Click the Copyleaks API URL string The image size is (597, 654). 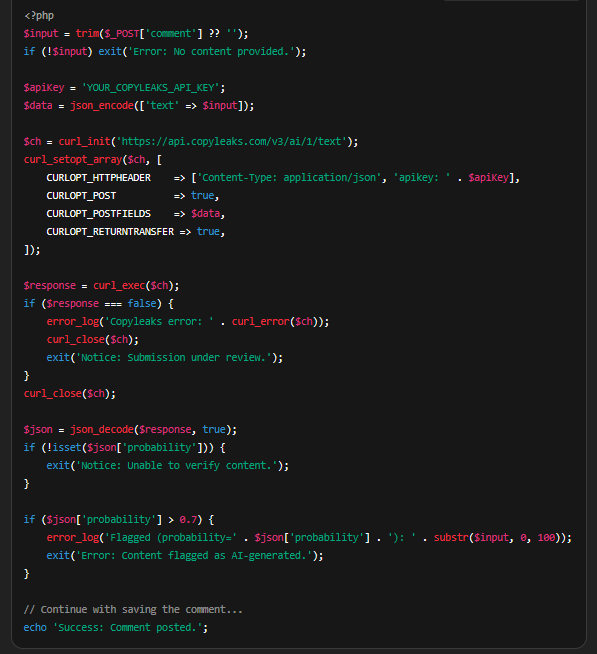point(232,141)
